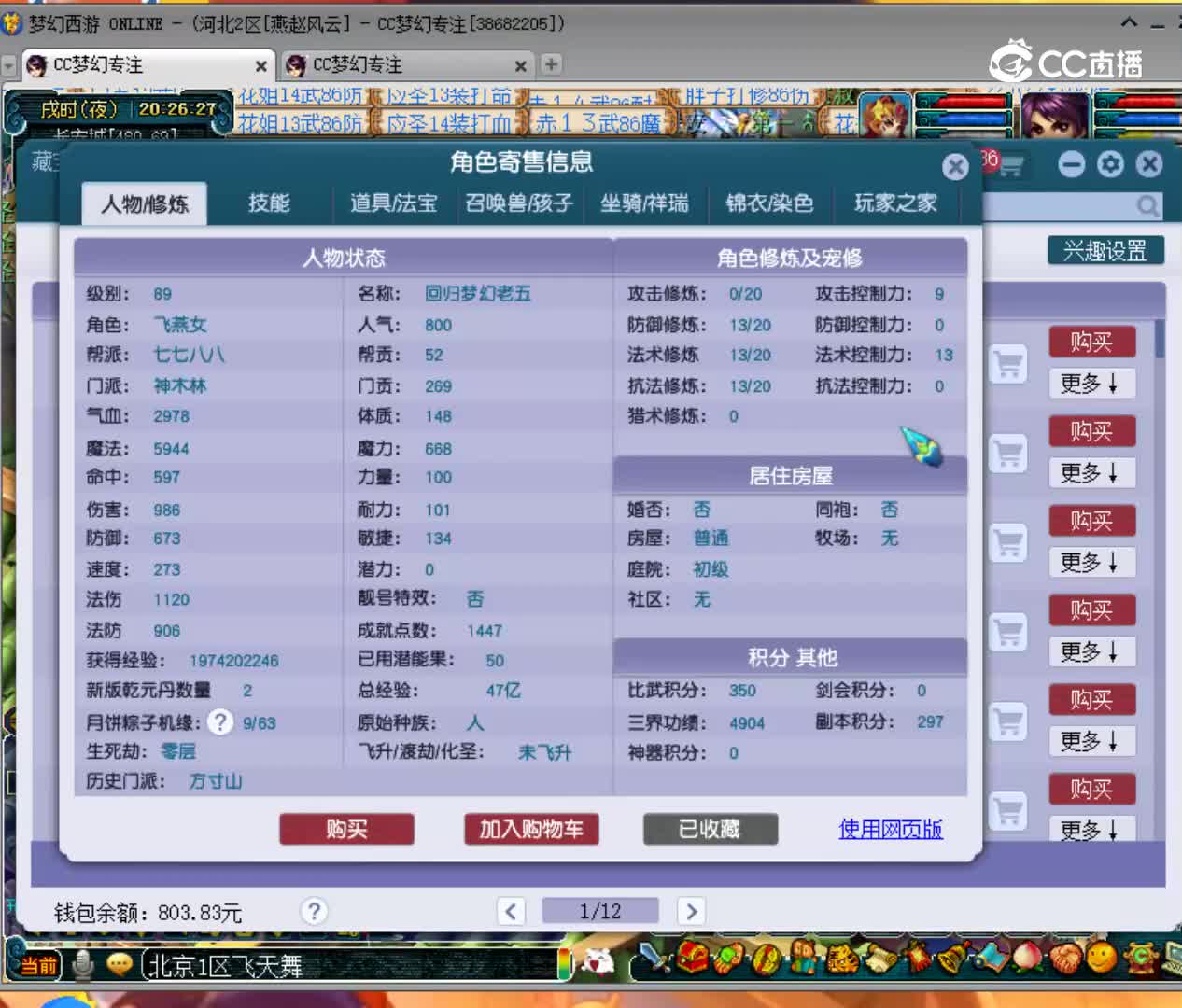The image size is (1182, 1008).
Task: Go to the next page arrow
Action: (x=691, y=911)
